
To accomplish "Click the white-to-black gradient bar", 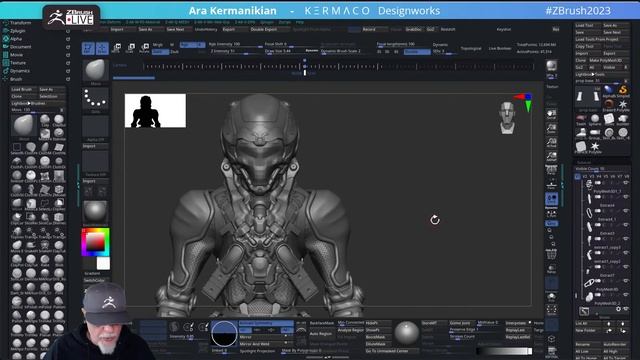I will click(504, 351).
